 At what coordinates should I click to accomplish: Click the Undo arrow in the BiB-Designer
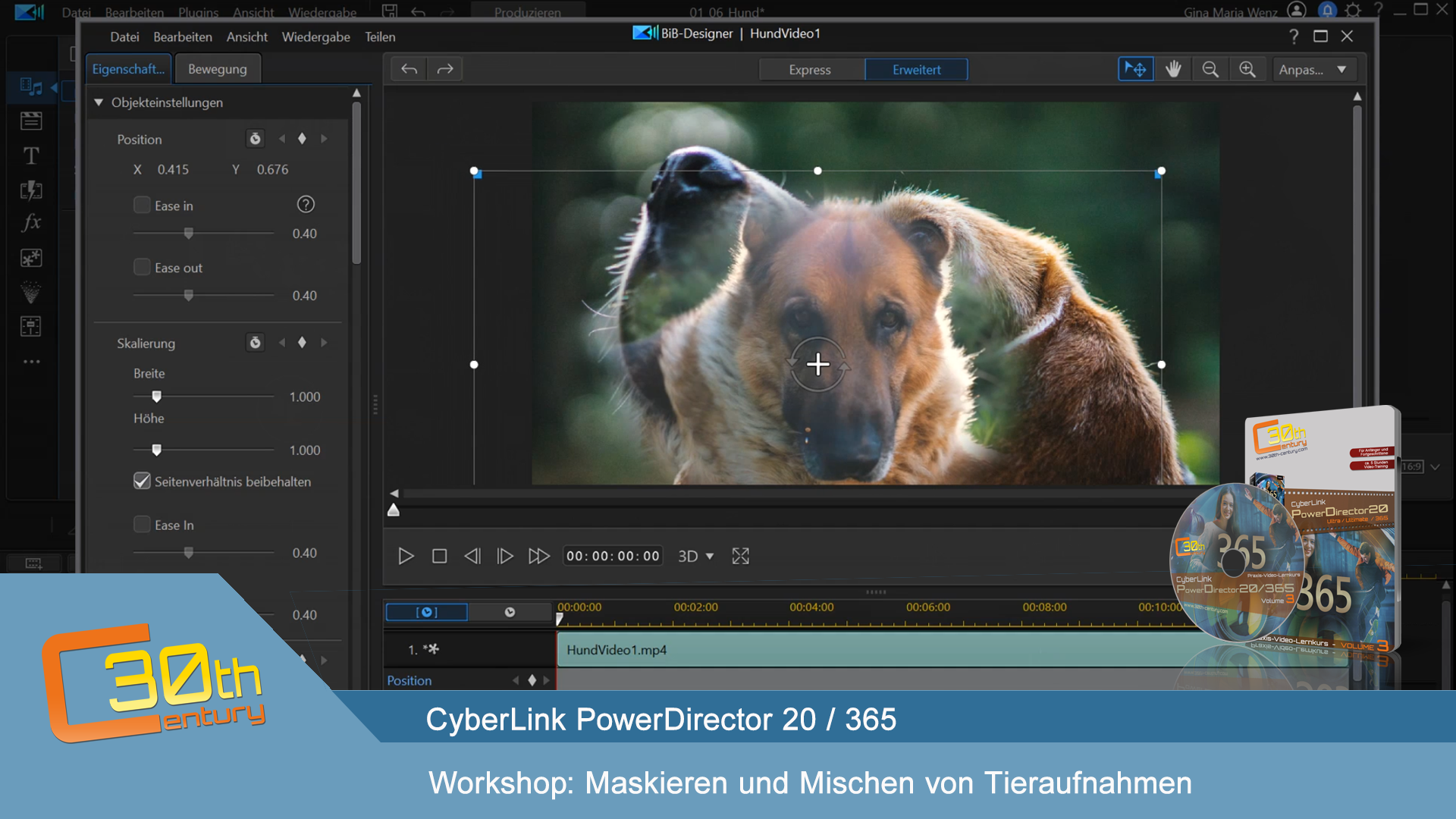(x=408, y=68)
